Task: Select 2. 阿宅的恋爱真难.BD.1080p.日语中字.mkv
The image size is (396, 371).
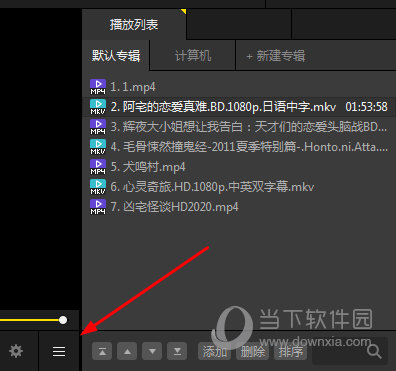Action: click(x=239, y=107)
